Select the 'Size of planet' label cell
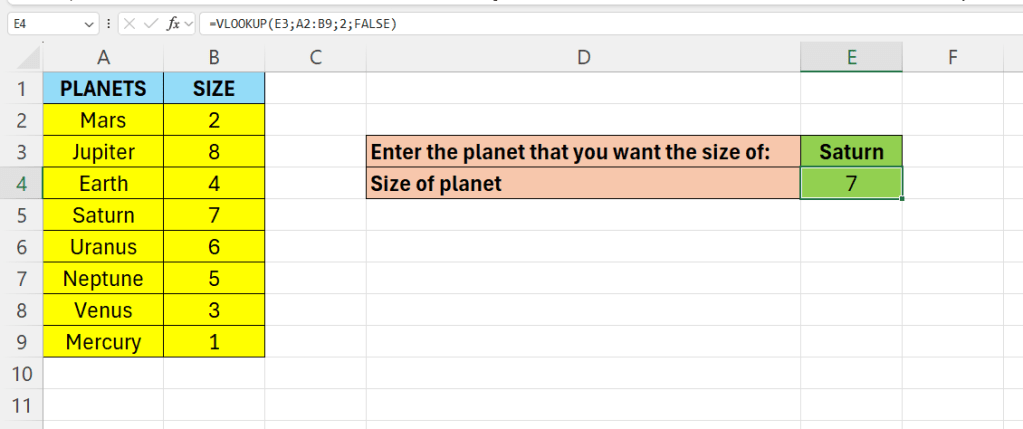 [x=583, y=184]
